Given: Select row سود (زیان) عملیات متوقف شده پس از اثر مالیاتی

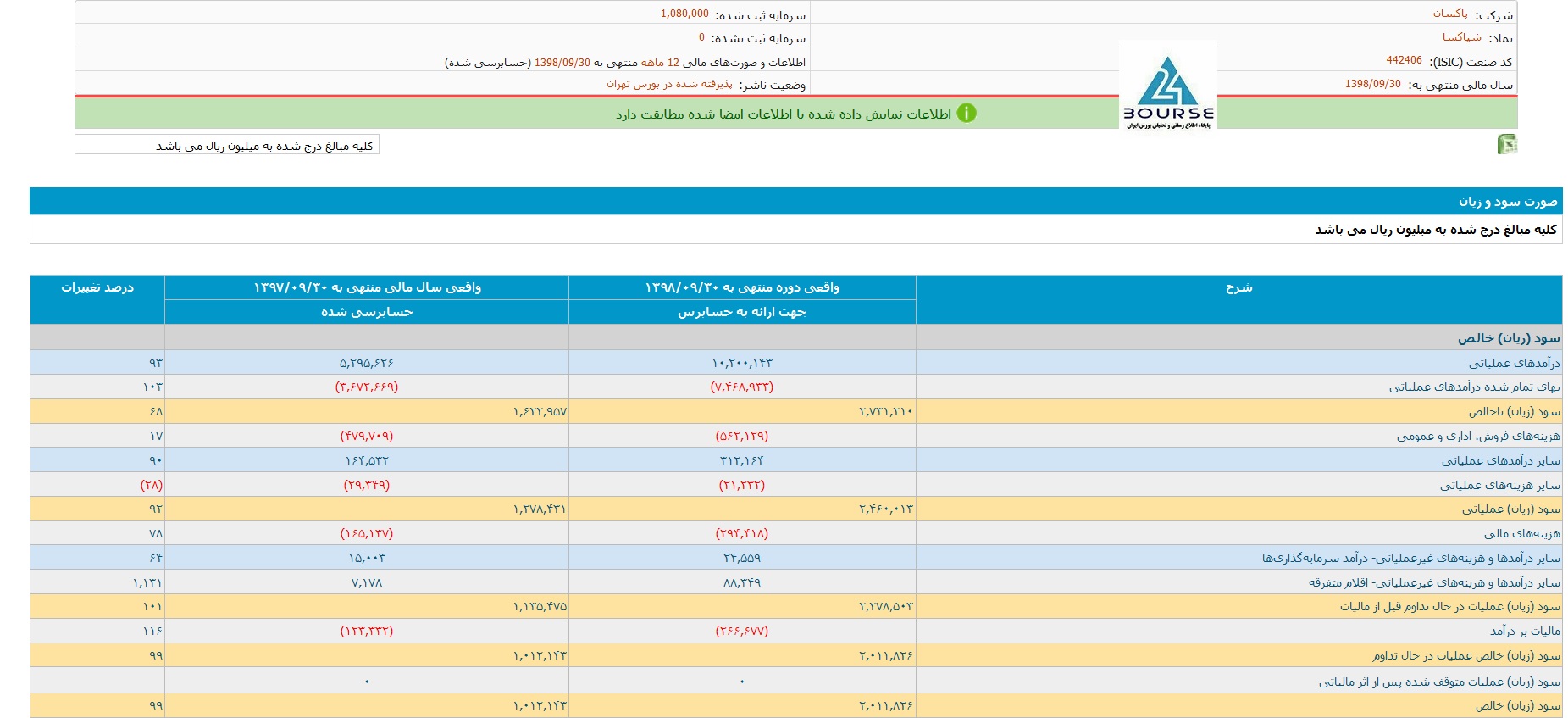Looking at the screenshot, I should (x=1440, y=682).
